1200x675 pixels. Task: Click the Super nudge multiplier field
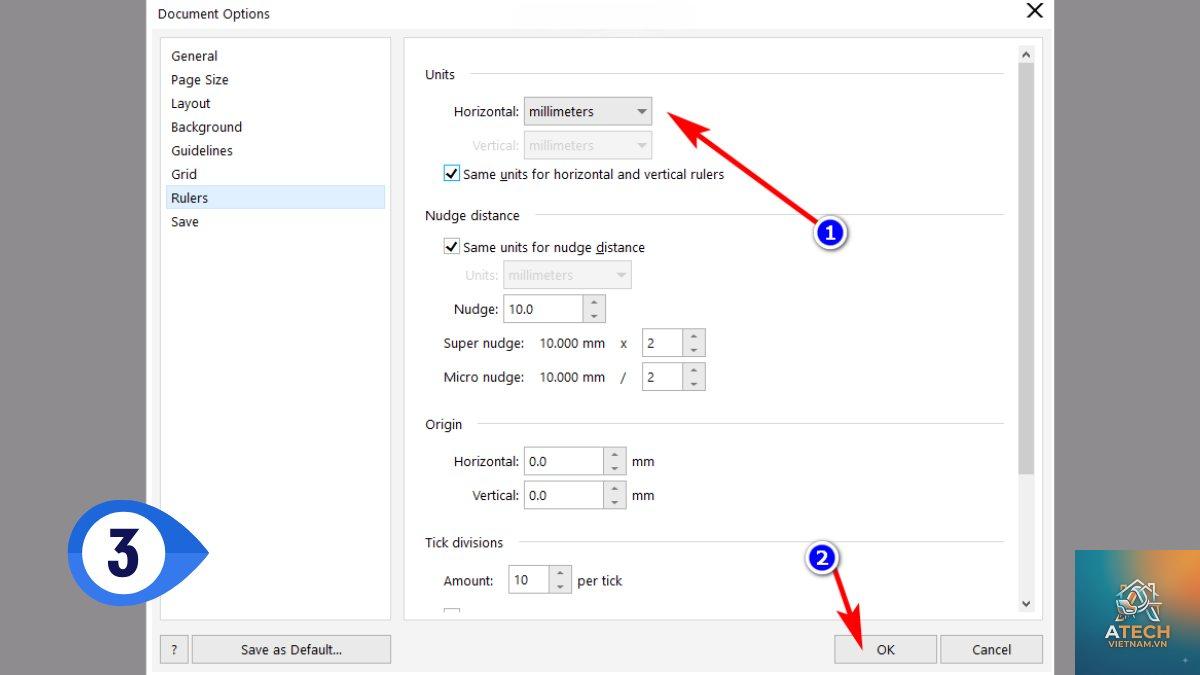662,343
